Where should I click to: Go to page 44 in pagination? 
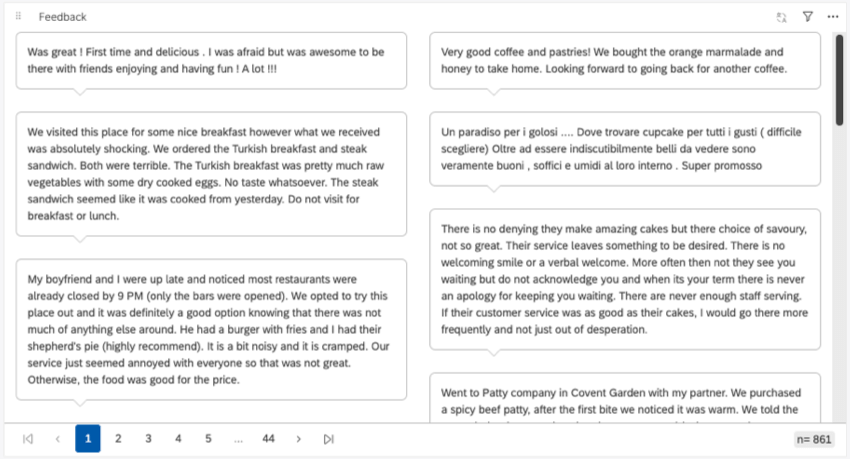pyautogui.click(x=268, y=439)
